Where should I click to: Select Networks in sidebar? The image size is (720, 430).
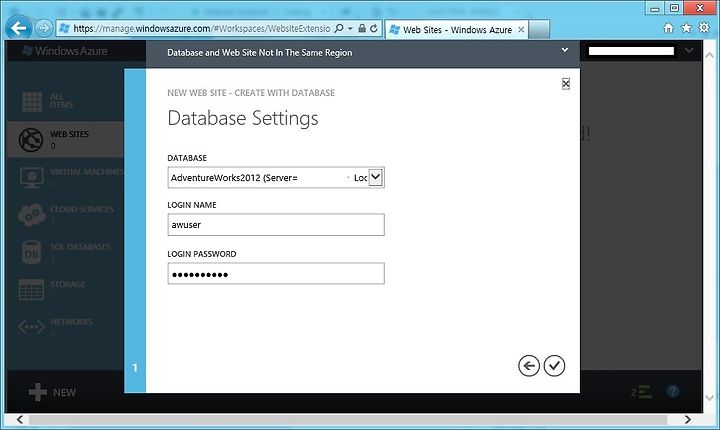point(65,327)
